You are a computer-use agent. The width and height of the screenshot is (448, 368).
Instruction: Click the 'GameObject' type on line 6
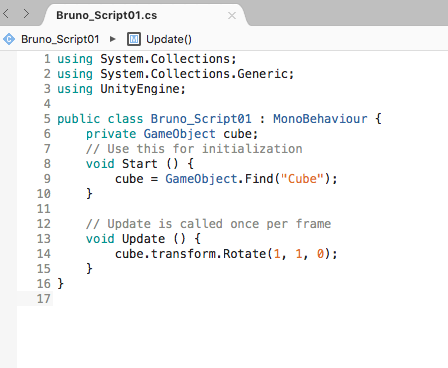coord(180,134)
